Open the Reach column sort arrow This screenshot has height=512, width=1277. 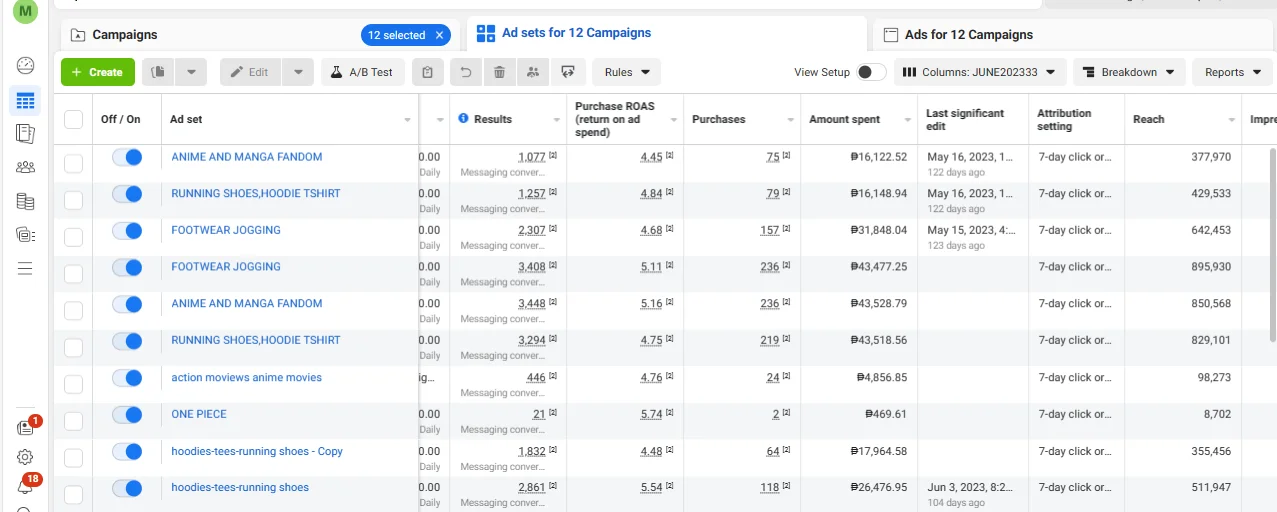pos(1232,120)
